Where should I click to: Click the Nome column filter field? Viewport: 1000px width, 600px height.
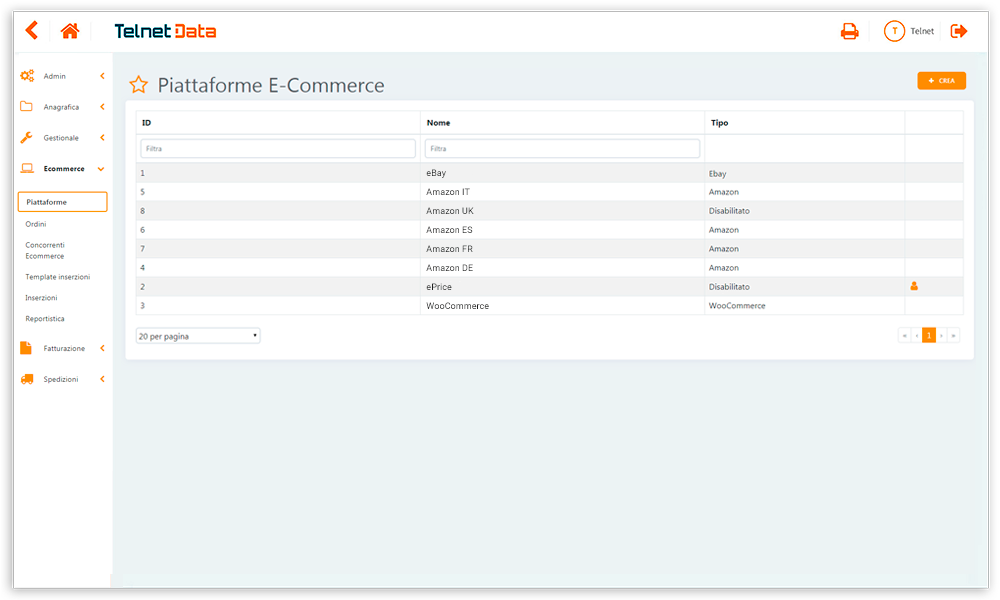click(x=562, y=149)
